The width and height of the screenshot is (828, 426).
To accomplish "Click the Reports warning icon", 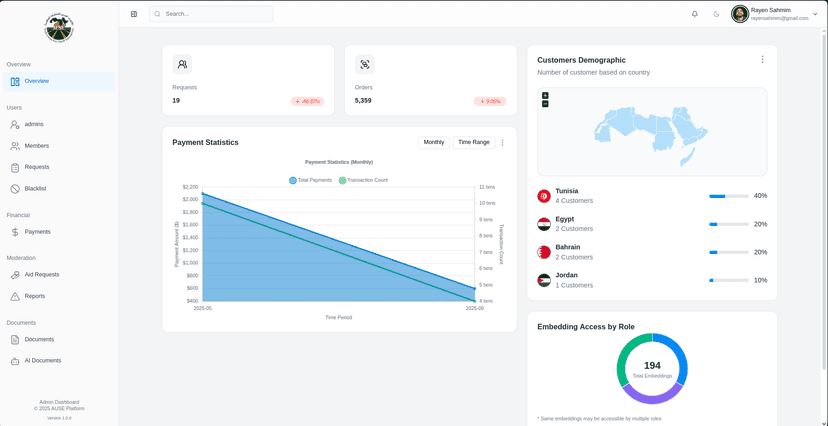I will pos(15,297).
